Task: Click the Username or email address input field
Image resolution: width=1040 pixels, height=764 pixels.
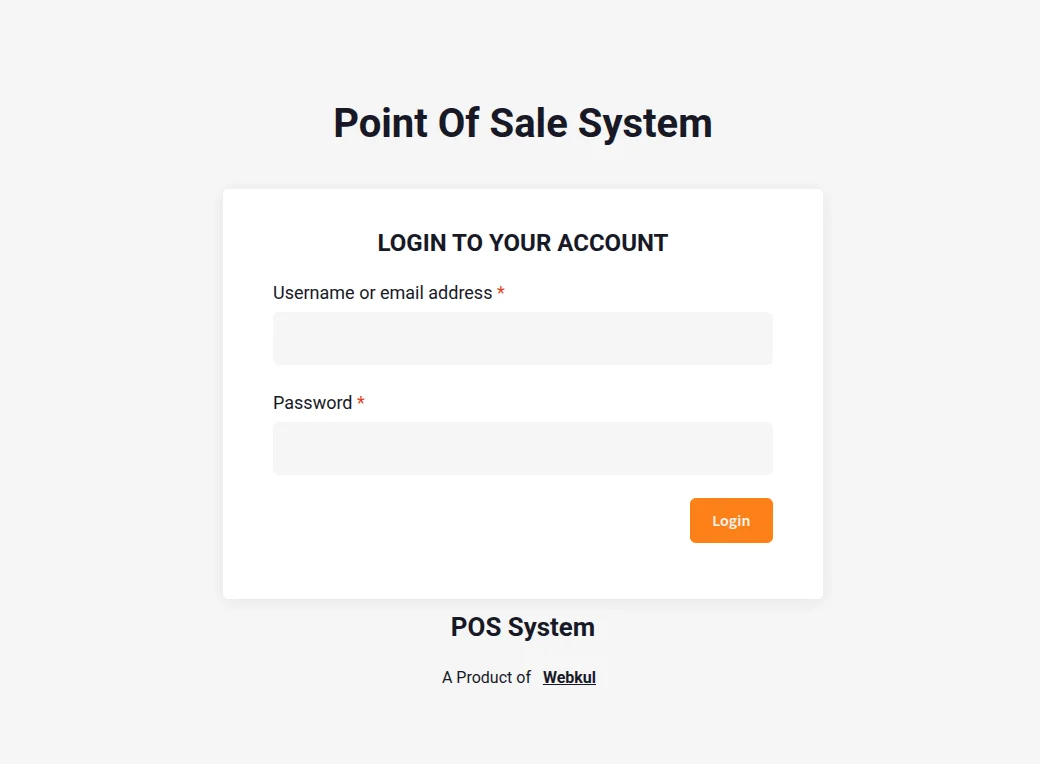Action: tap(522, 338)
